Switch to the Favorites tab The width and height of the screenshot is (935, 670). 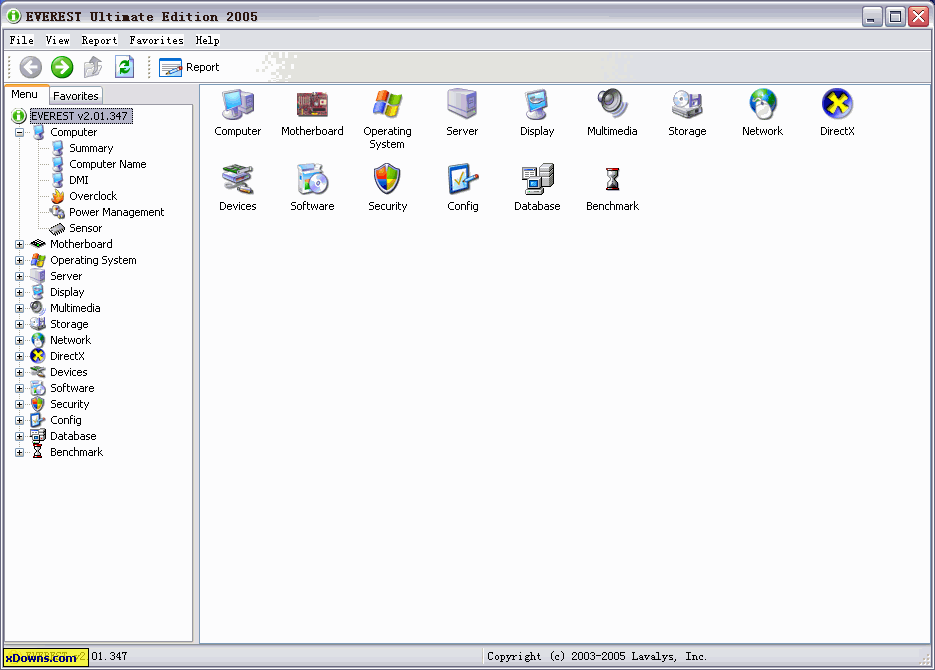pyautogui.click(x=76, y=96)
